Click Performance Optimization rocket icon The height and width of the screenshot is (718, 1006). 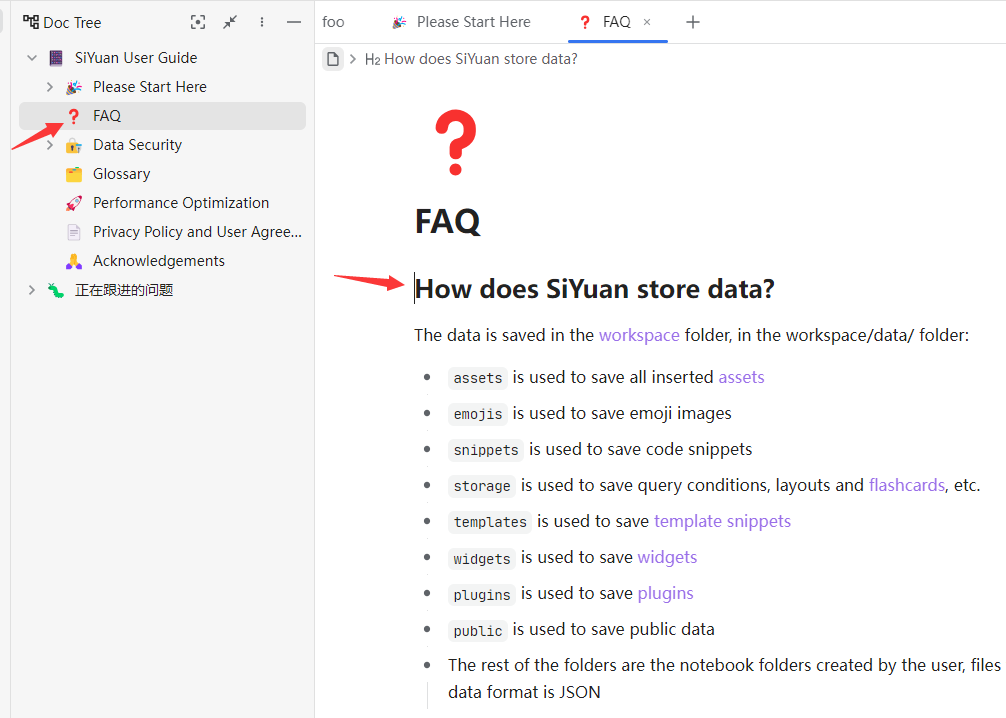pos(74,203)
